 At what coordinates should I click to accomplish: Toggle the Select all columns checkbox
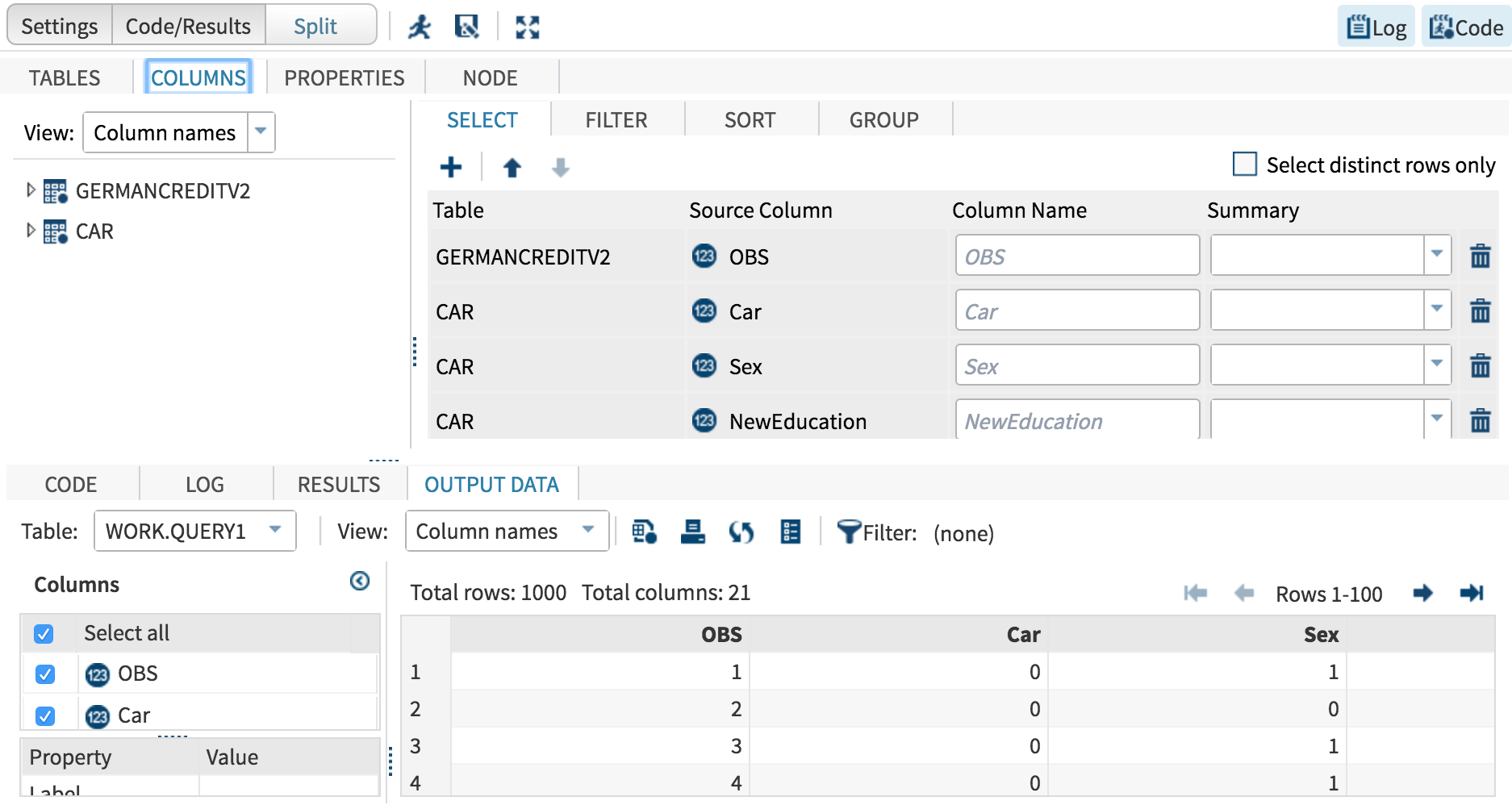pyautogui.click(x=44, y=633)
